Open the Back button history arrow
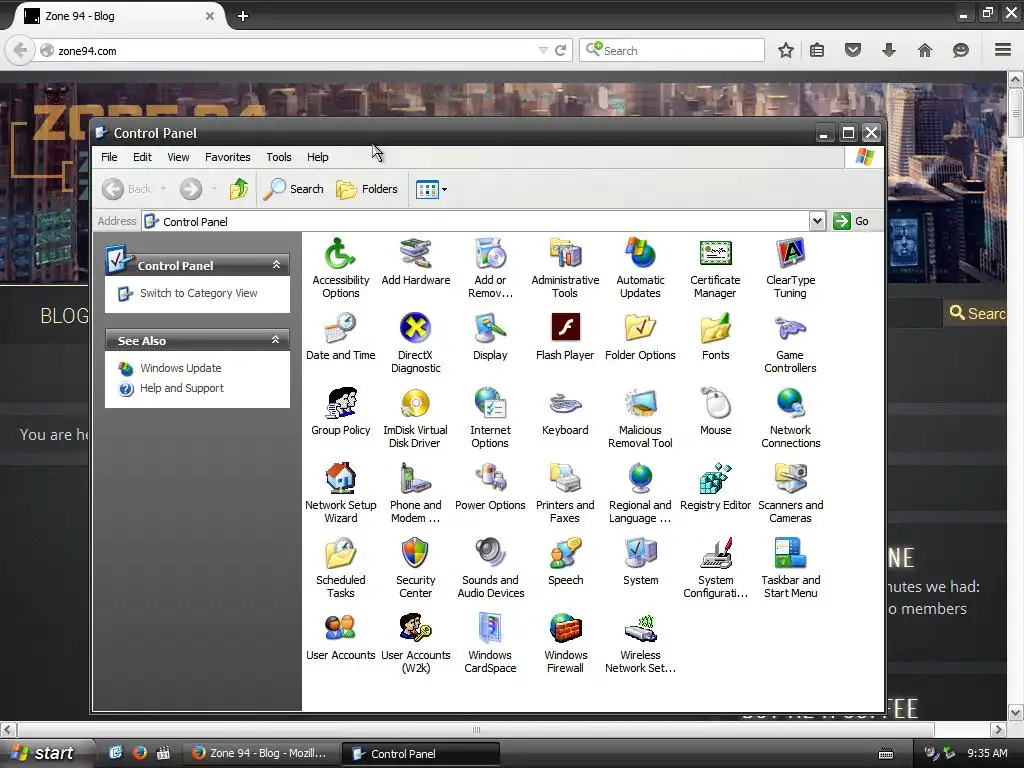1024x768 pixels. coord(163,189)
